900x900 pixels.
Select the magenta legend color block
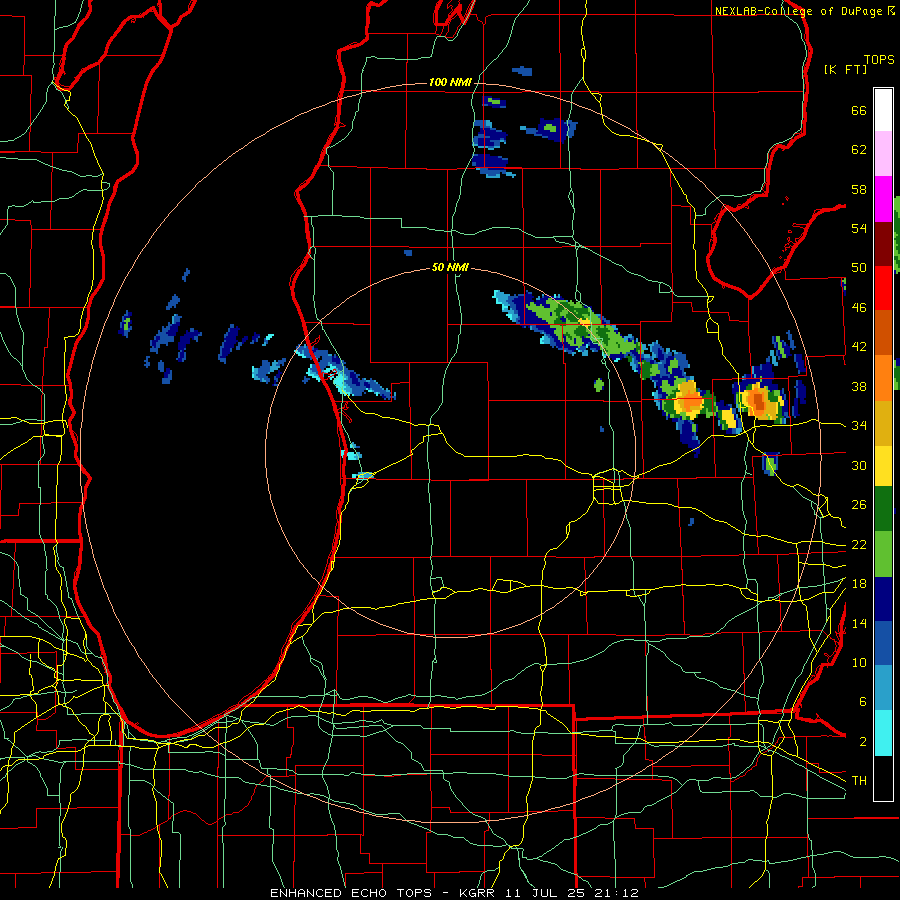pos(883,199)
